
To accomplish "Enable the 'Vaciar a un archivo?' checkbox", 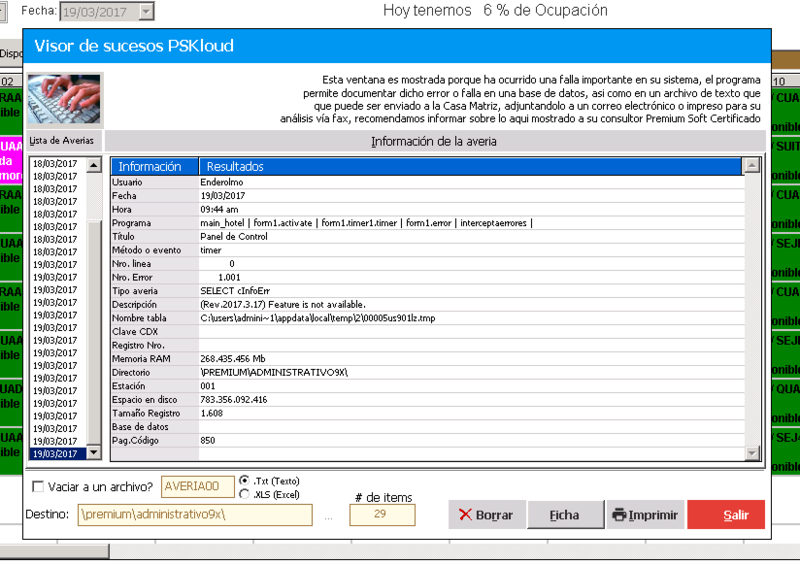I will pos(38,486).
